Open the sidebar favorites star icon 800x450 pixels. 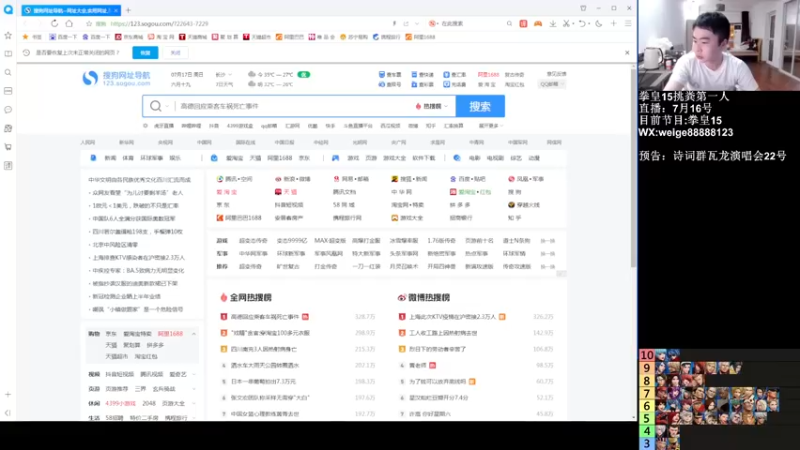click(8, 35)
